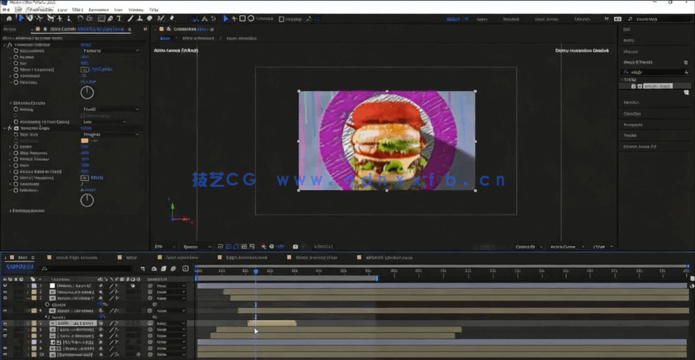Select the Type text tool
The height and width of the screenshot is (360, 695).
(119, 19)
